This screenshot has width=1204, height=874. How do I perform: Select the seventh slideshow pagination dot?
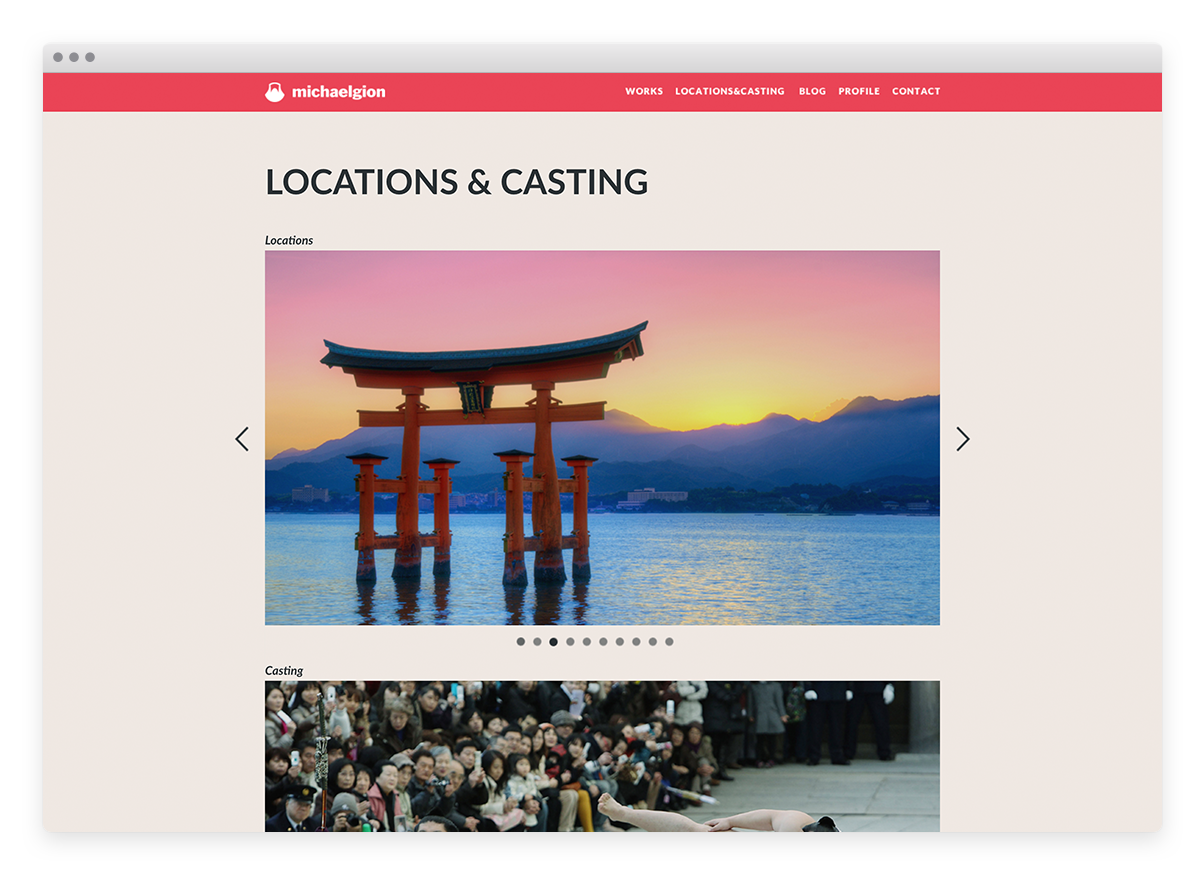[x=619, y=642]
